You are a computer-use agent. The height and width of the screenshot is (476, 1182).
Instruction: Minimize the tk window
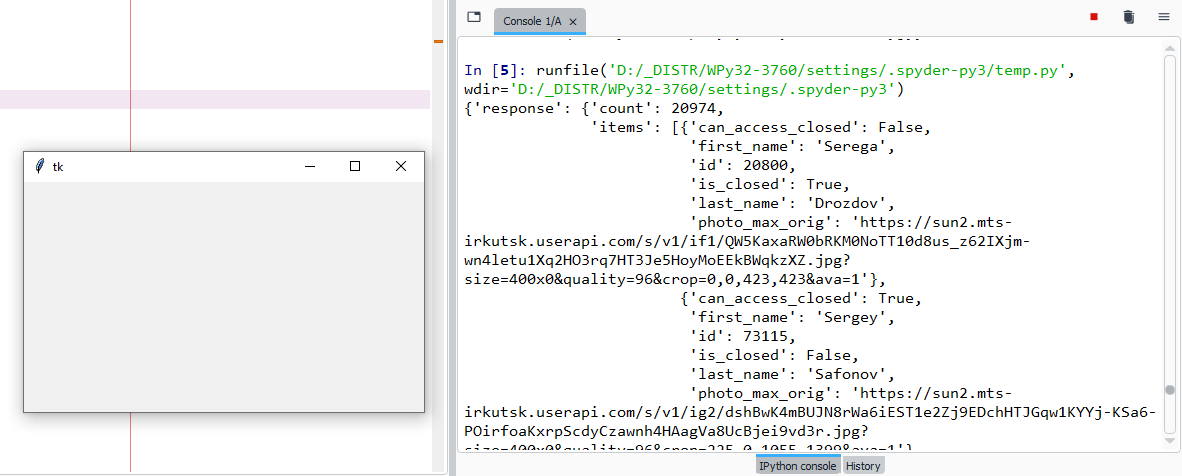(310, 167)
